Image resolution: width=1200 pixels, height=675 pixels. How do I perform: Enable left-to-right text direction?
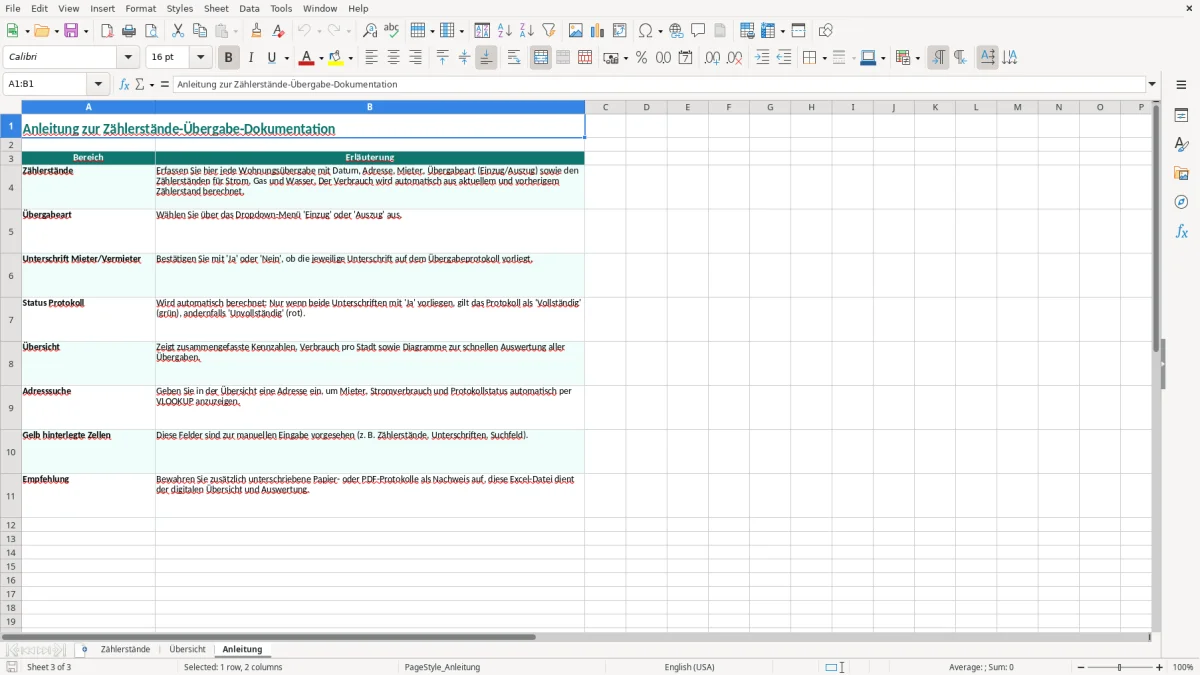point(938,58)
